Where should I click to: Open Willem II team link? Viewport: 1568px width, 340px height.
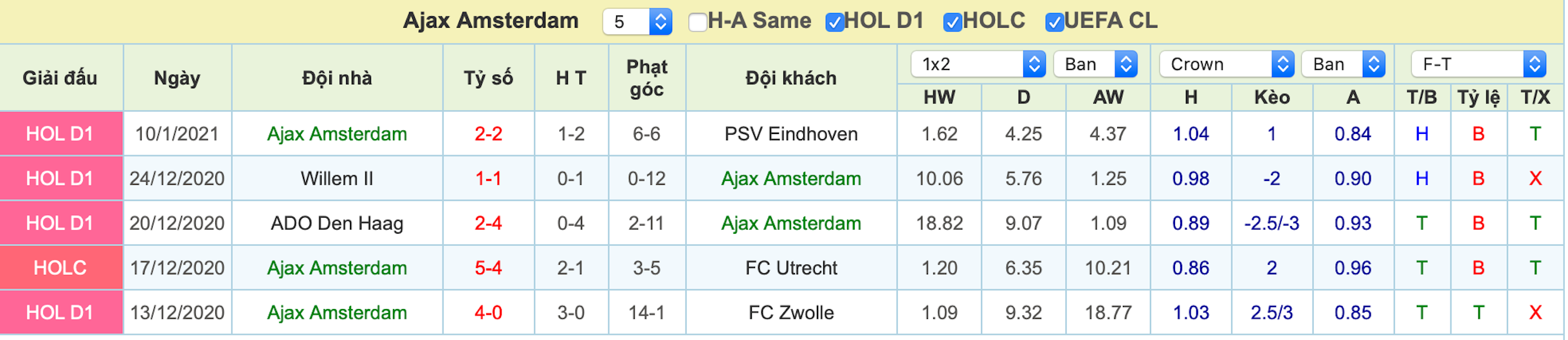pyautogui.click(x=337, y=178)
